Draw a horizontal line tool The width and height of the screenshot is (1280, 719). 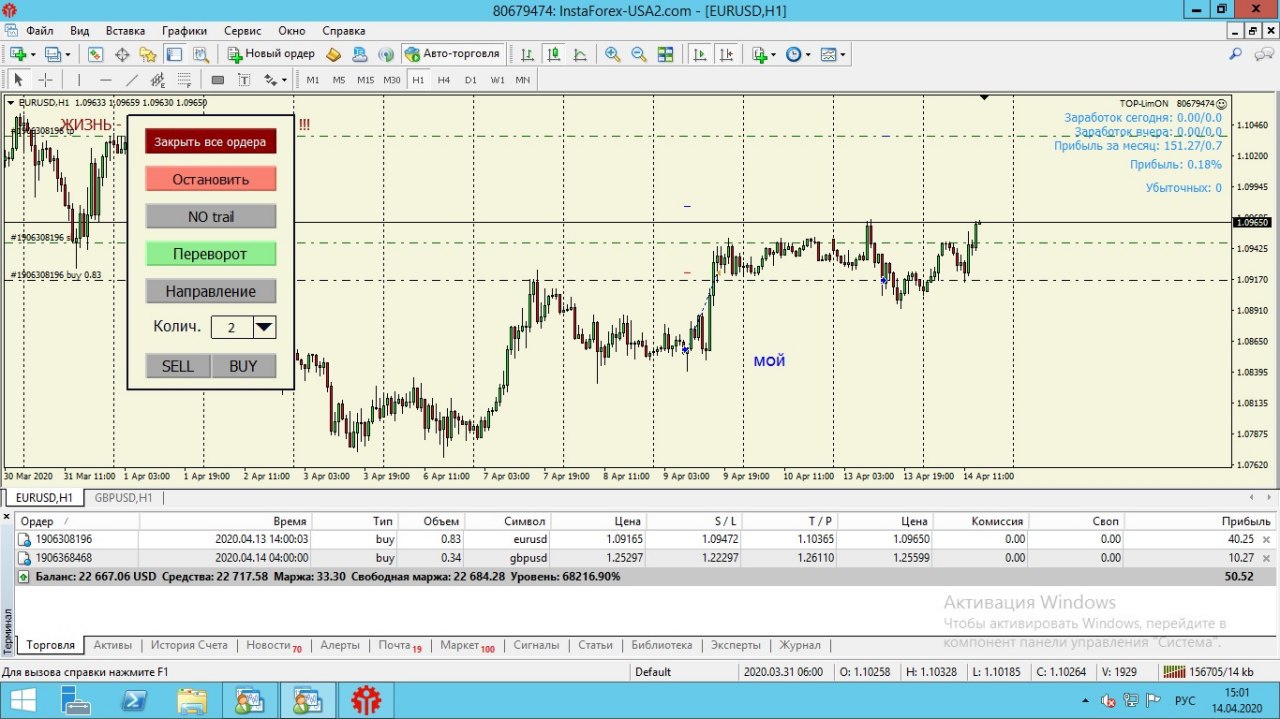(105, 80)
